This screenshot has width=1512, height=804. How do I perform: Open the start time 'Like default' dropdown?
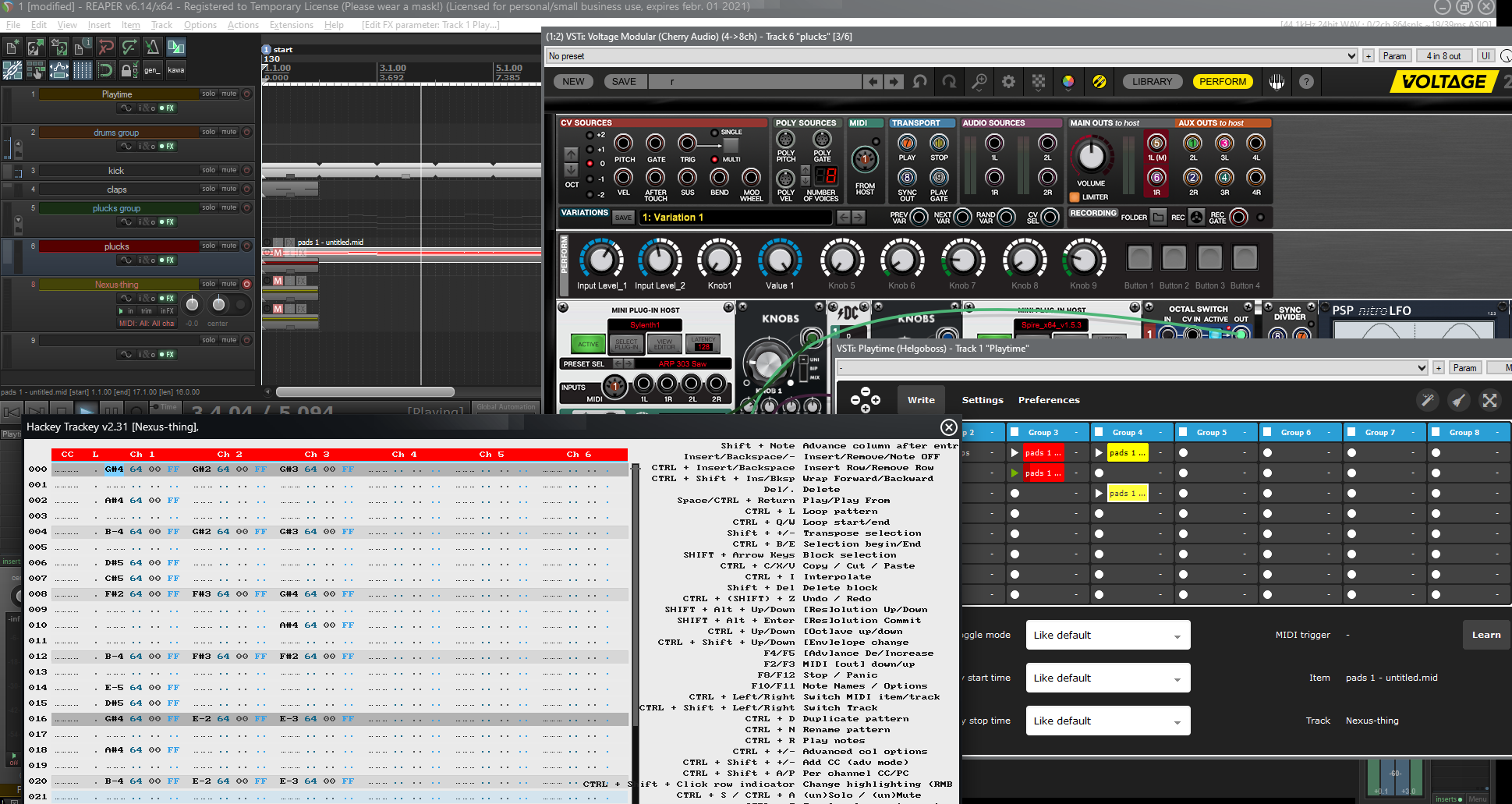(1108, 678)
